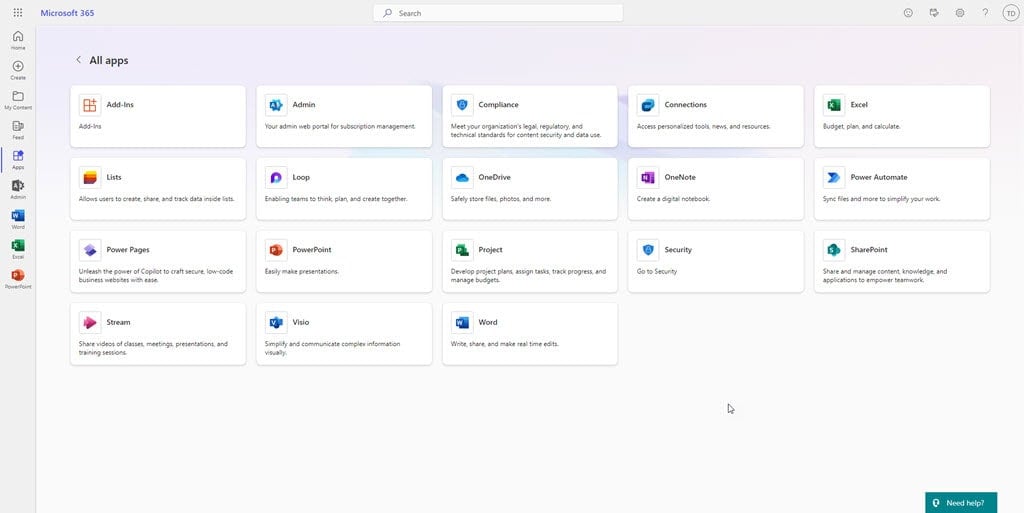This screenshot has height=513, width=1024.
Task: Click the Connections app icon
Action: click(648, 105)
